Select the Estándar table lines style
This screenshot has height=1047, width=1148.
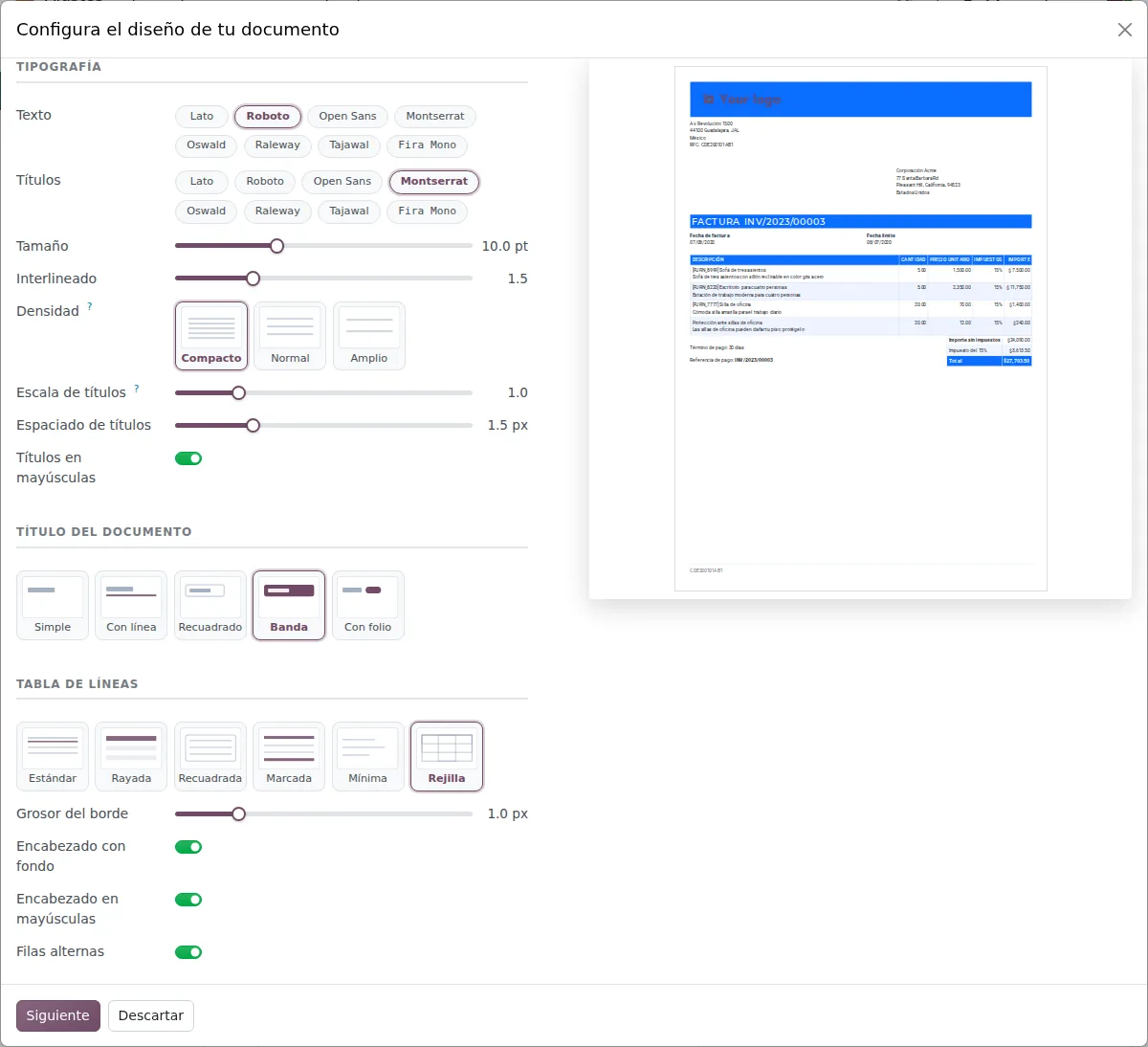coord(53,756)
